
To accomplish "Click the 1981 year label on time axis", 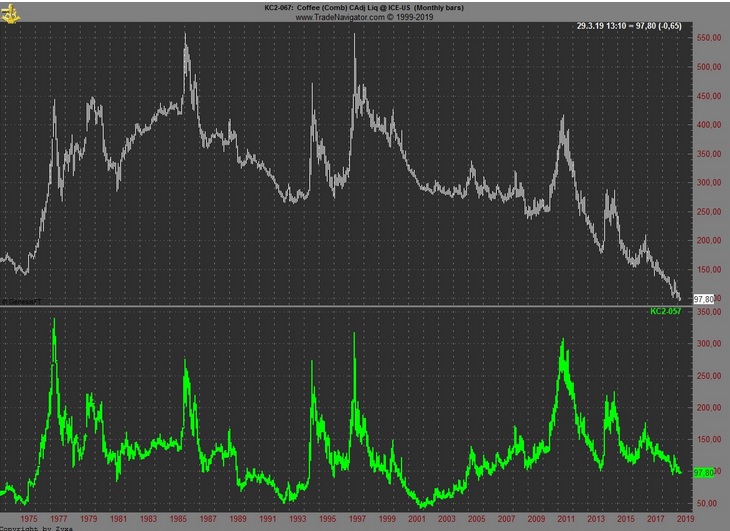I will 118,519.
